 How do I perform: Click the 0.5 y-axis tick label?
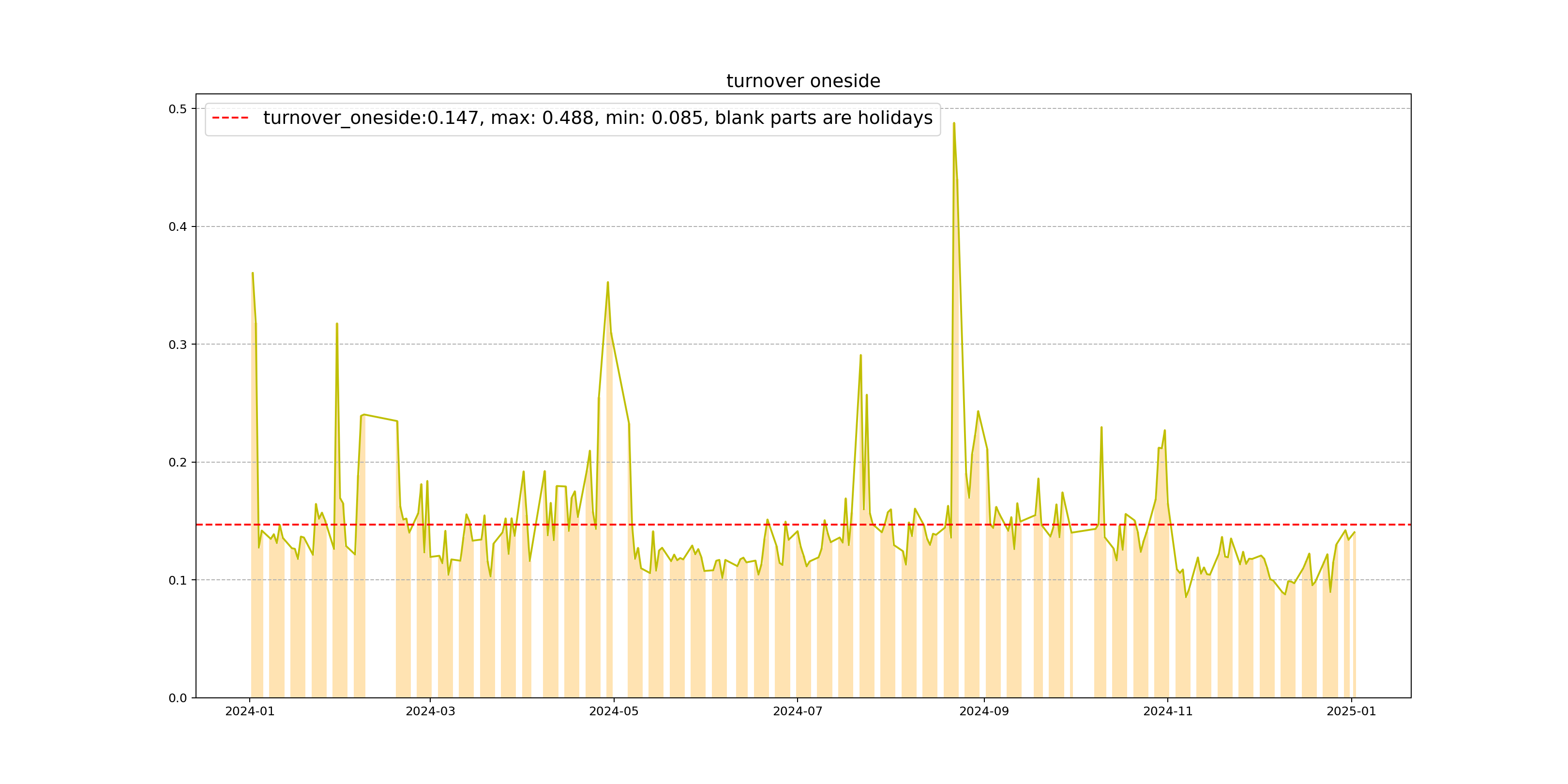178,109
